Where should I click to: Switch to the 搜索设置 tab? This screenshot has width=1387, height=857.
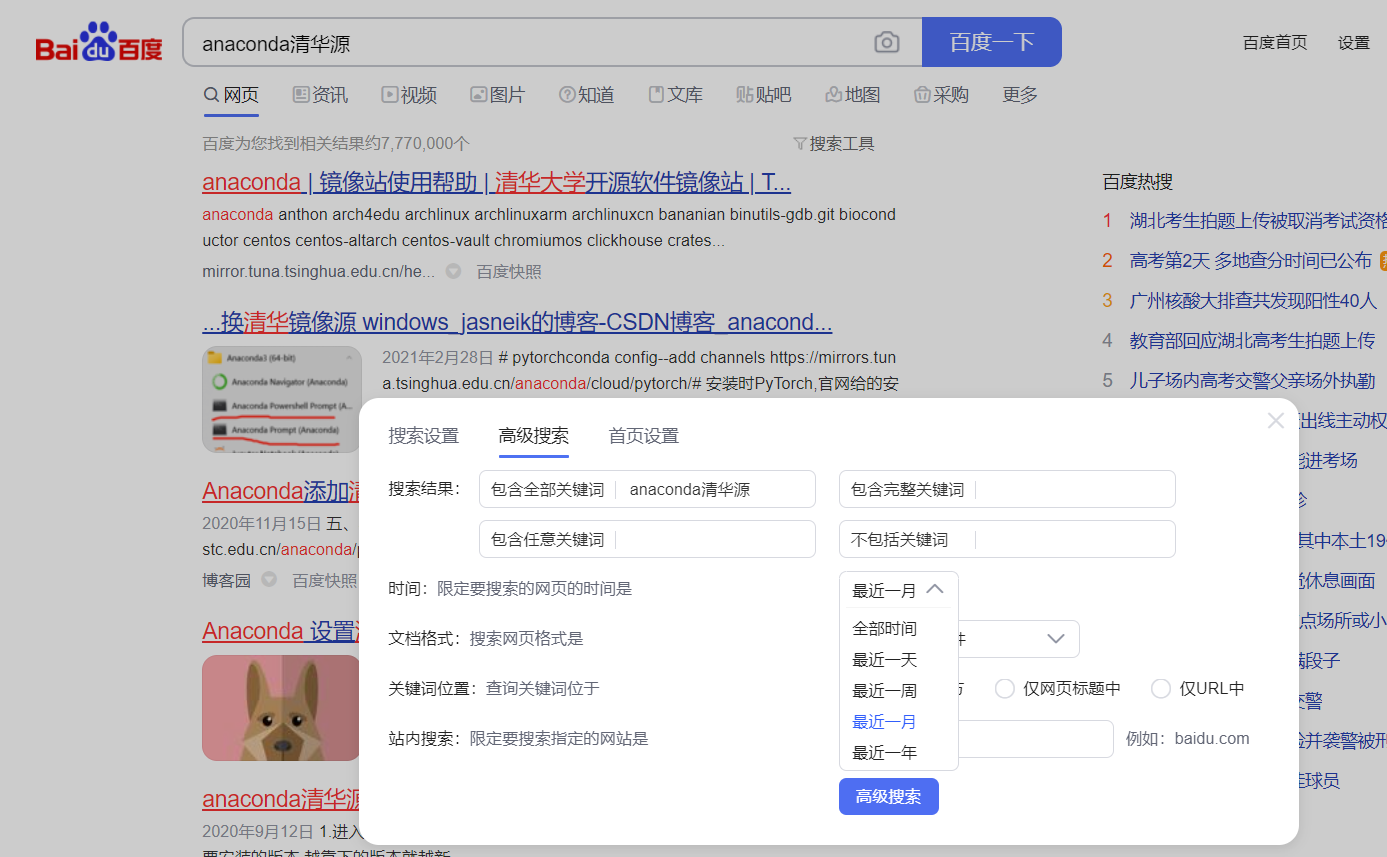point(424,436)
